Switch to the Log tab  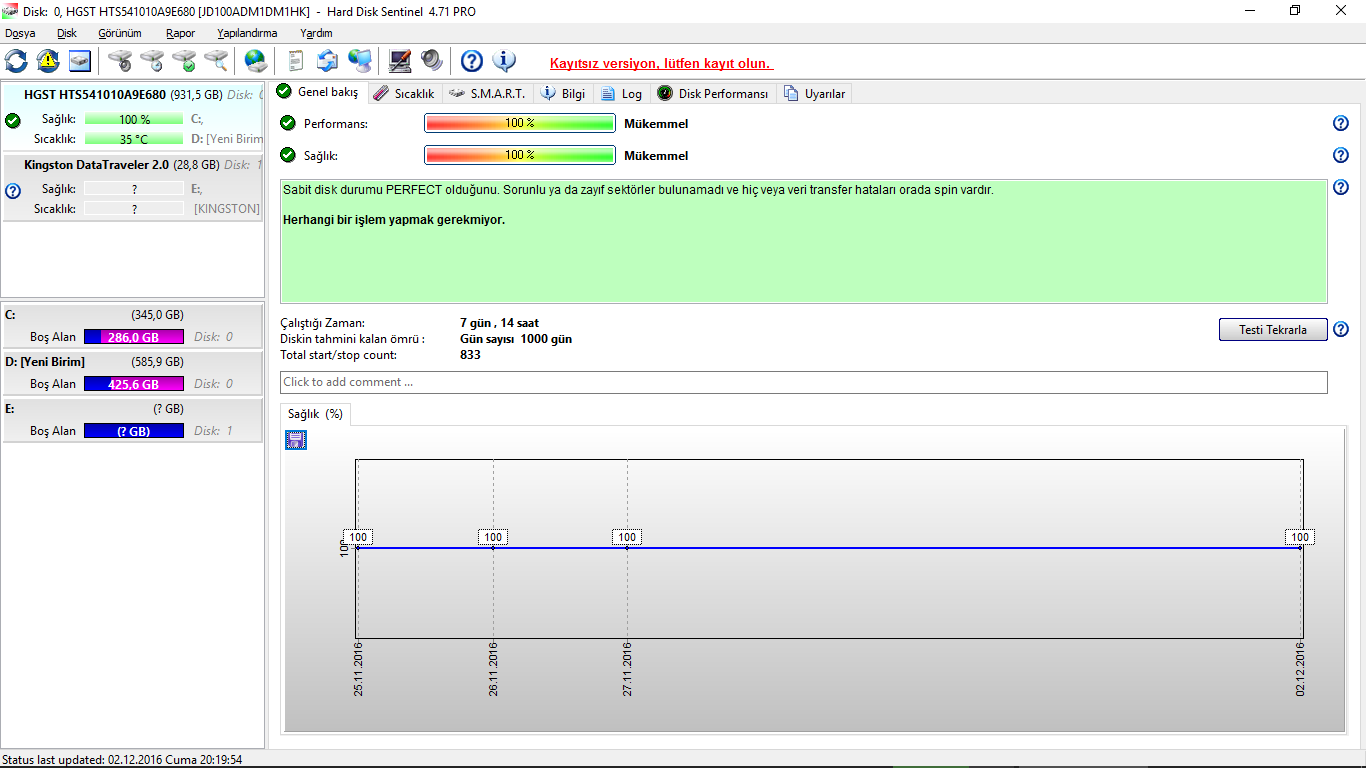(x=621, y=94)
